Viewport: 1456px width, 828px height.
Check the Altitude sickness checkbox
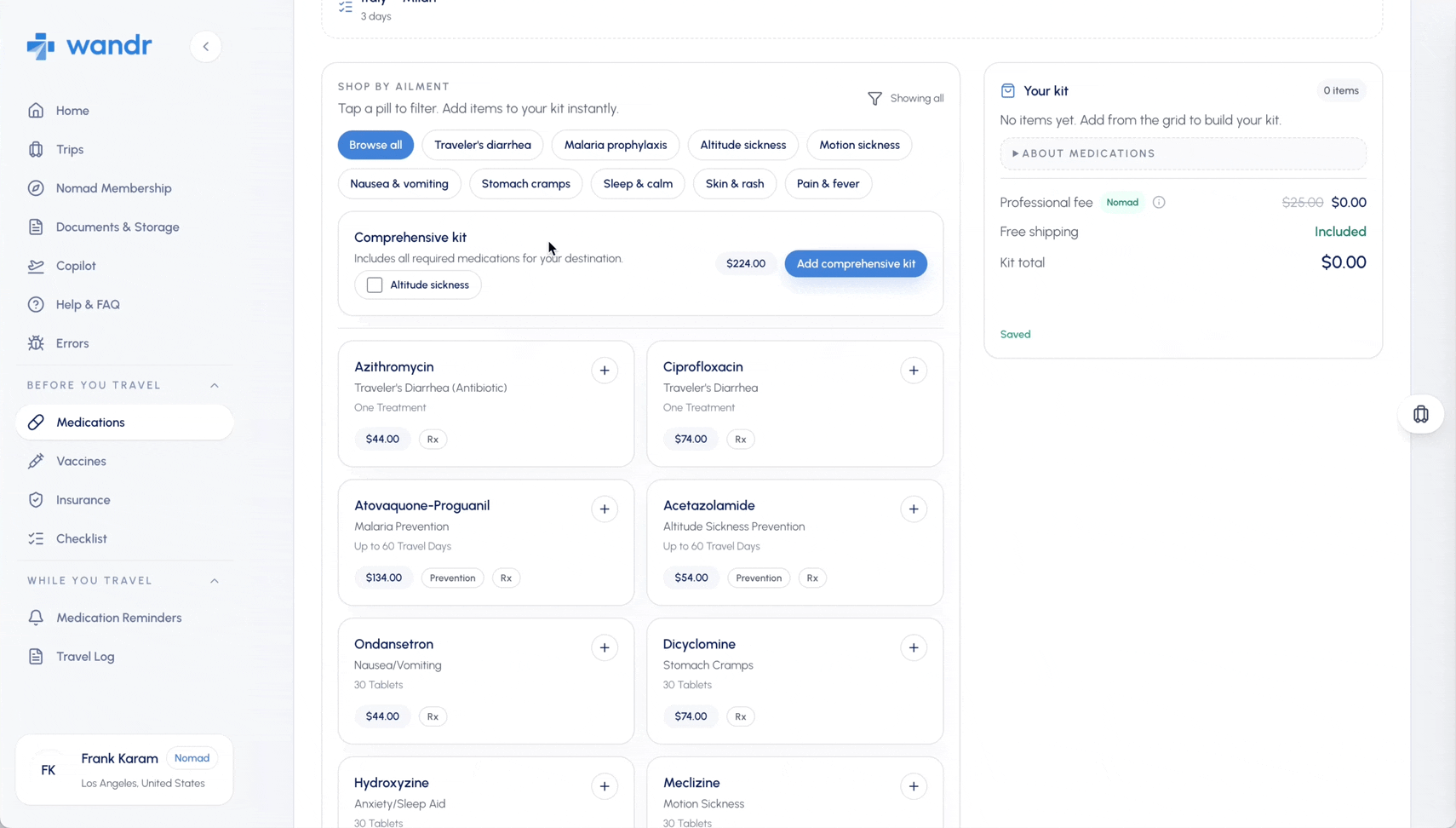(374, 285)
